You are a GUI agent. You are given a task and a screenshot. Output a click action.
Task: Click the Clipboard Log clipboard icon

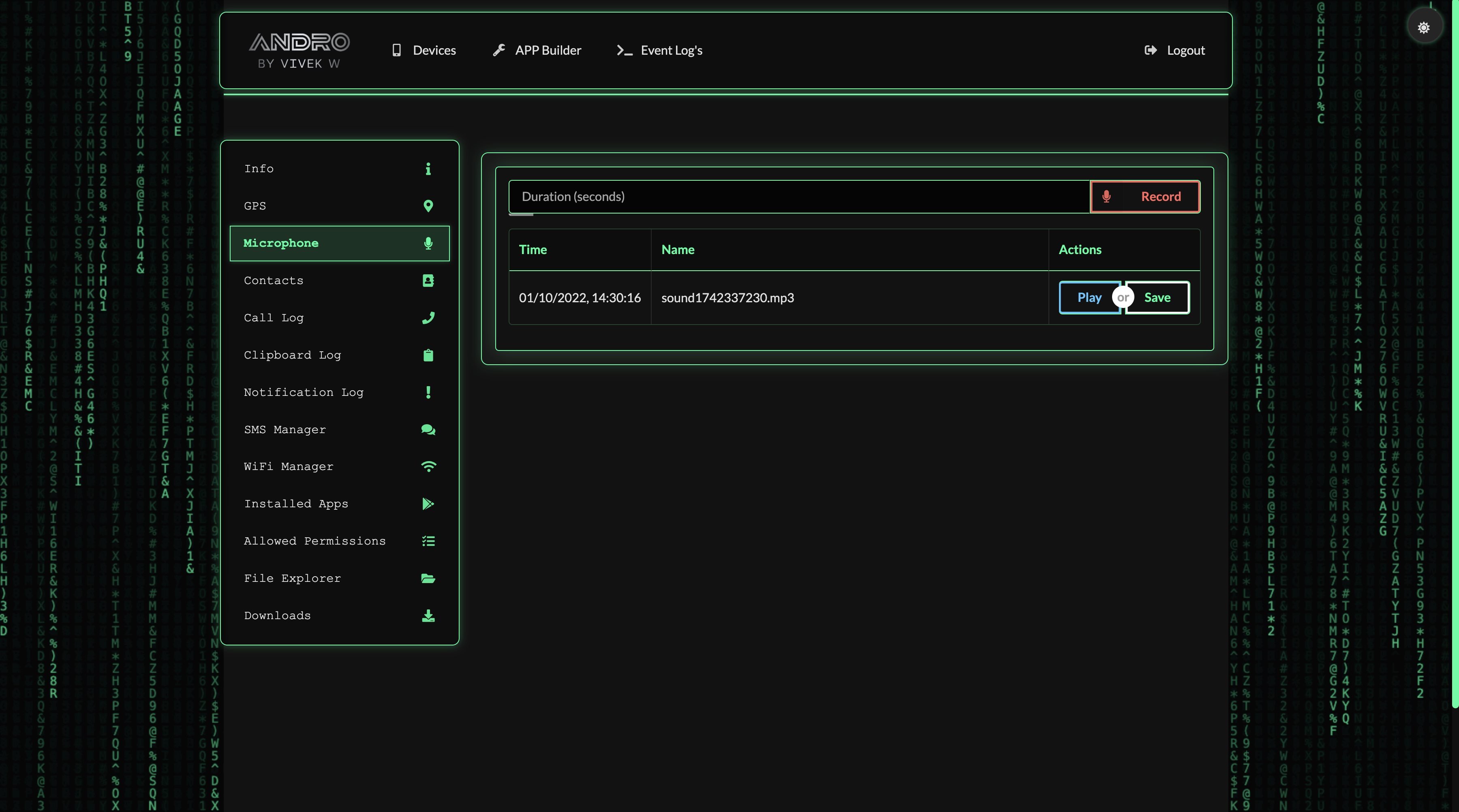428,355
